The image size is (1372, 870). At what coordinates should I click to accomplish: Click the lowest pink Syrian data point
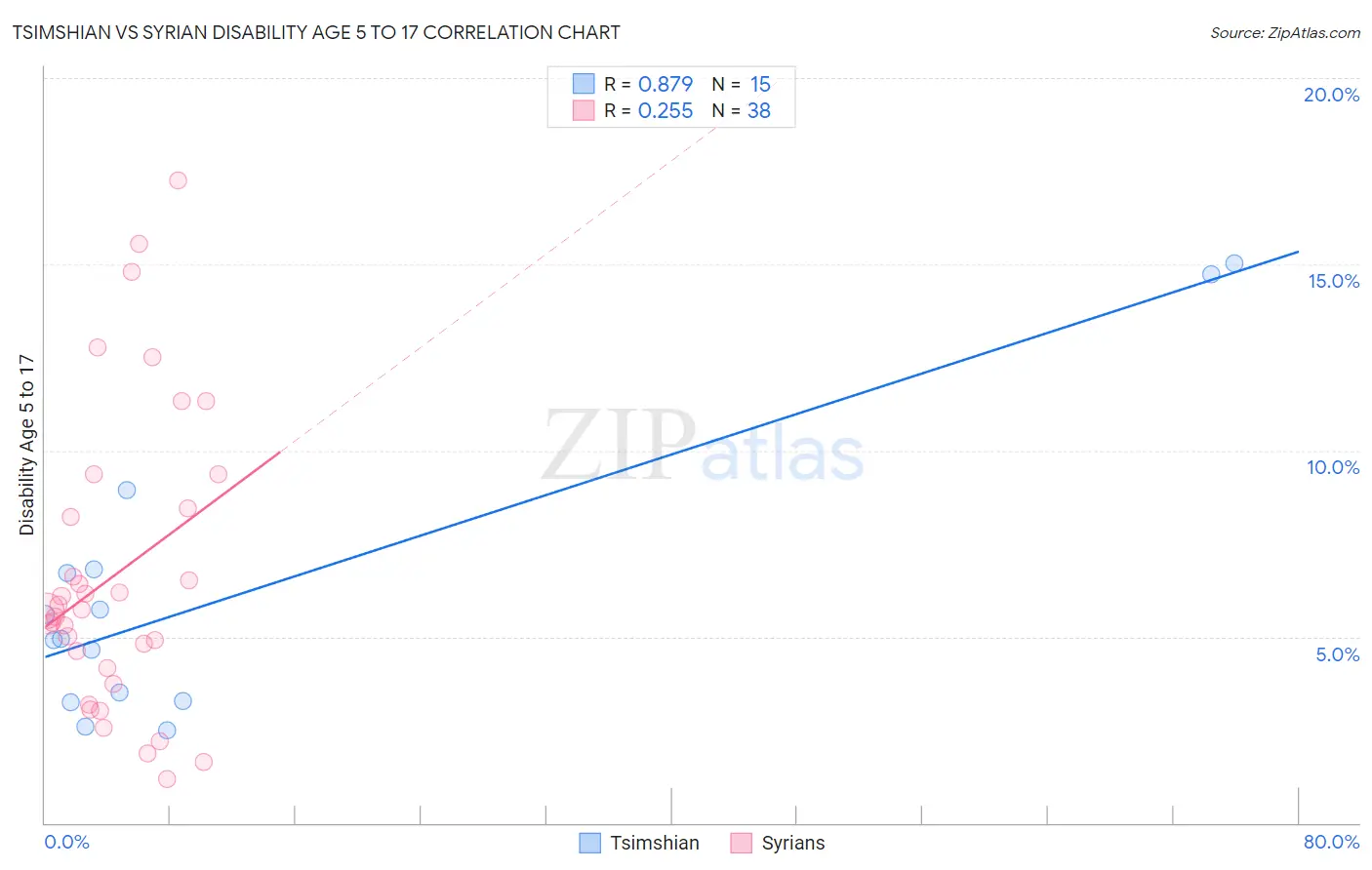pos(167,778)
